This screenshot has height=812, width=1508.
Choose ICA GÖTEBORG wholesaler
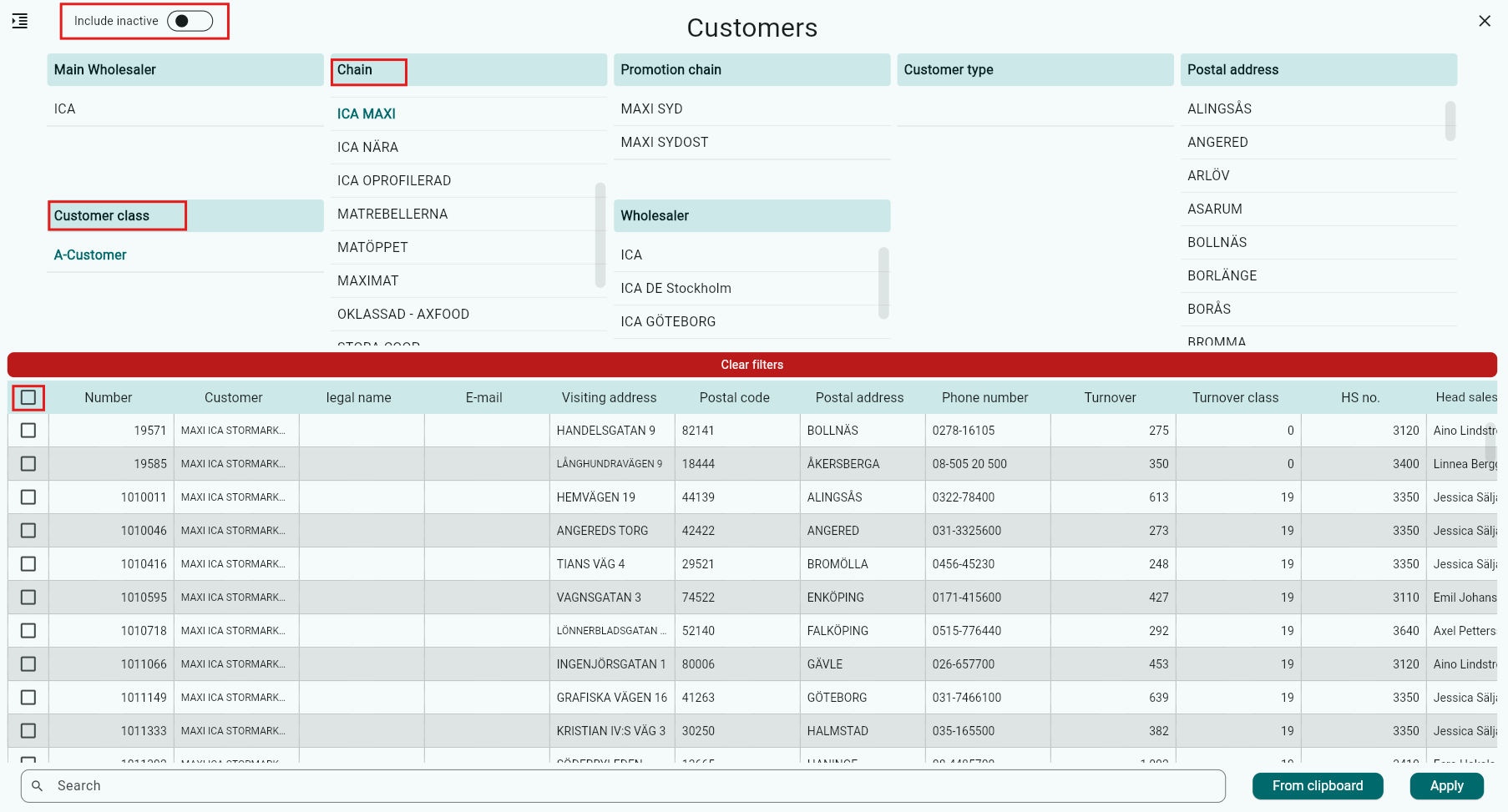pyautogui.click(x=752, y=322)
